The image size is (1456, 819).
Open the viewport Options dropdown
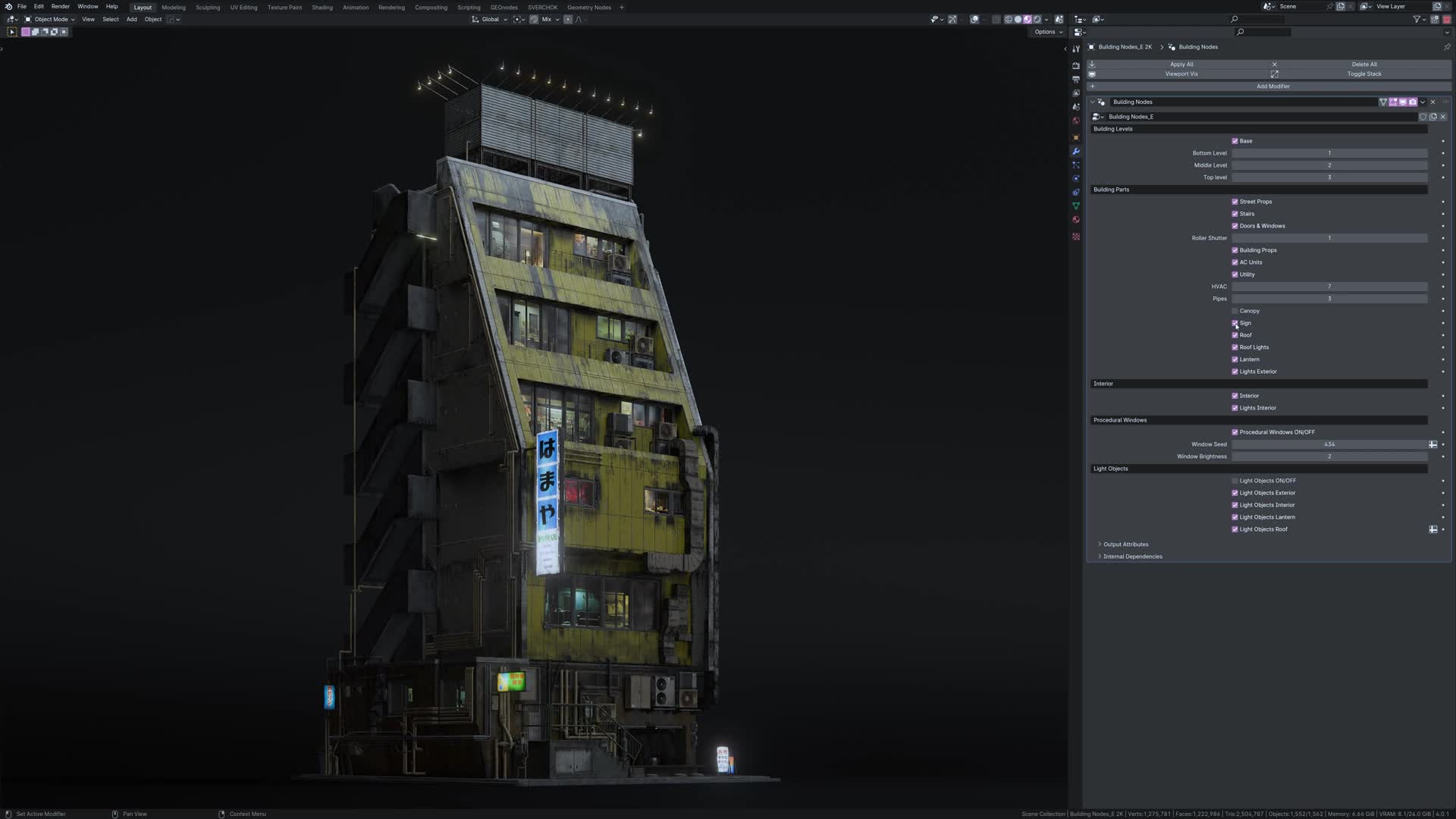1049,32
